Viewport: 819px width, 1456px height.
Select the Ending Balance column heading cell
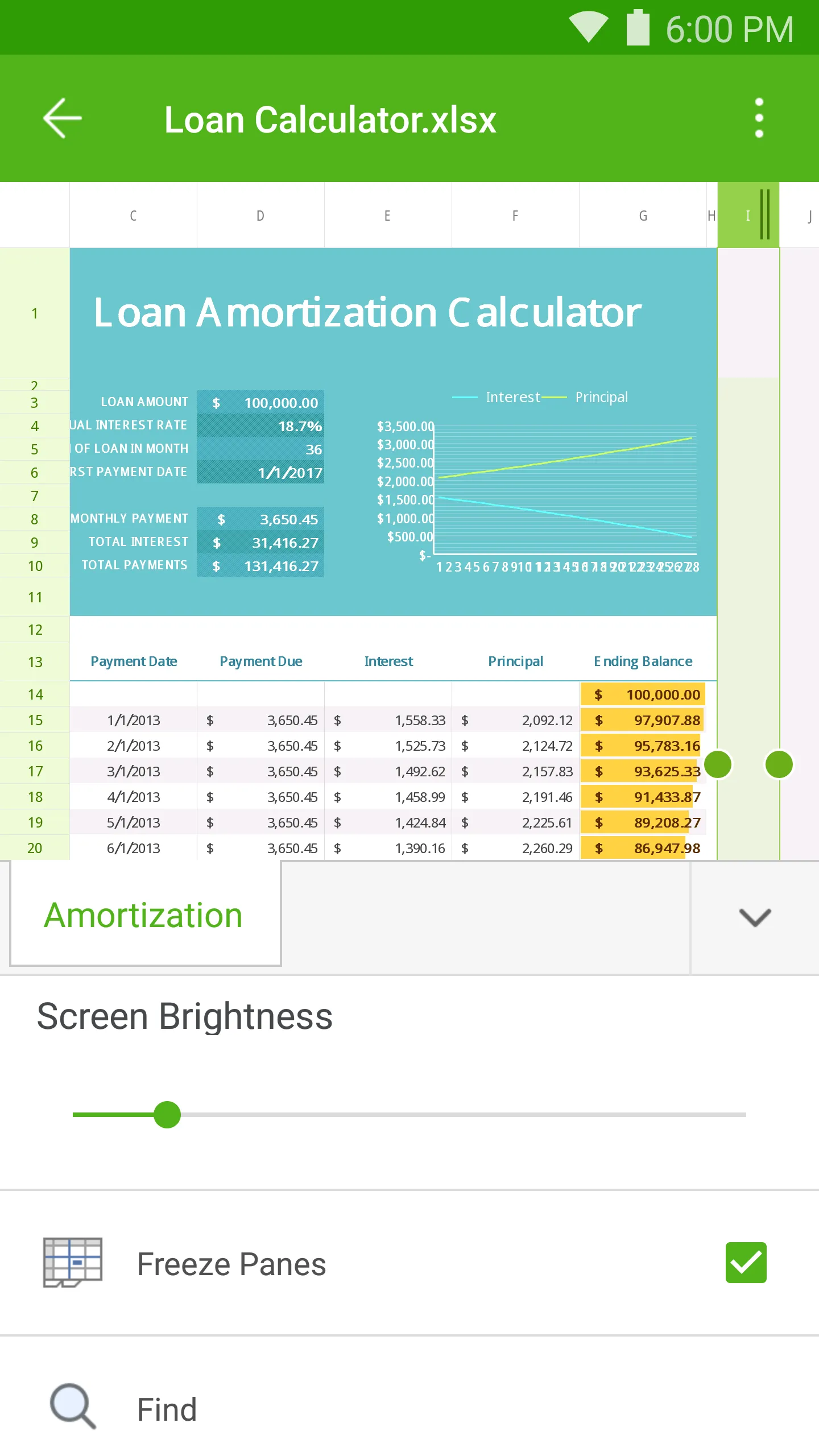643,661
